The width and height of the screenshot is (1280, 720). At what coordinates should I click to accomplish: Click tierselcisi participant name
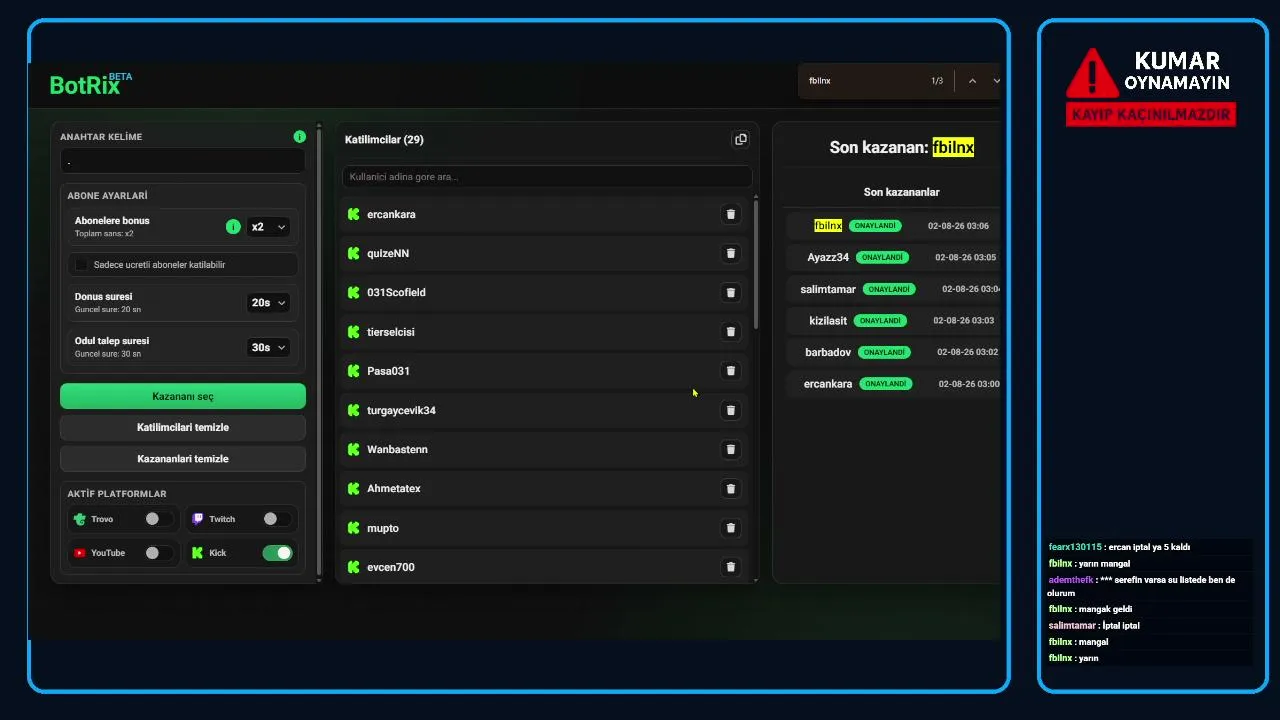coord(391,332)
